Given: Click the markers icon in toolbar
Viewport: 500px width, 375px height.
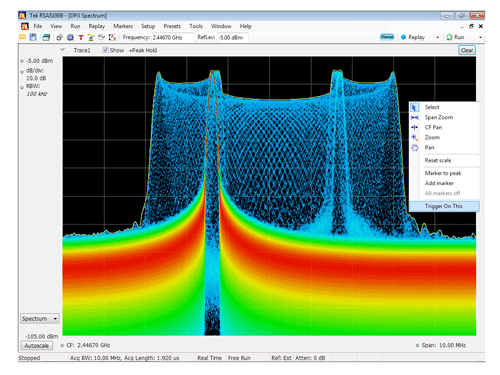Looking at the screenshot, I should [91, 37].
